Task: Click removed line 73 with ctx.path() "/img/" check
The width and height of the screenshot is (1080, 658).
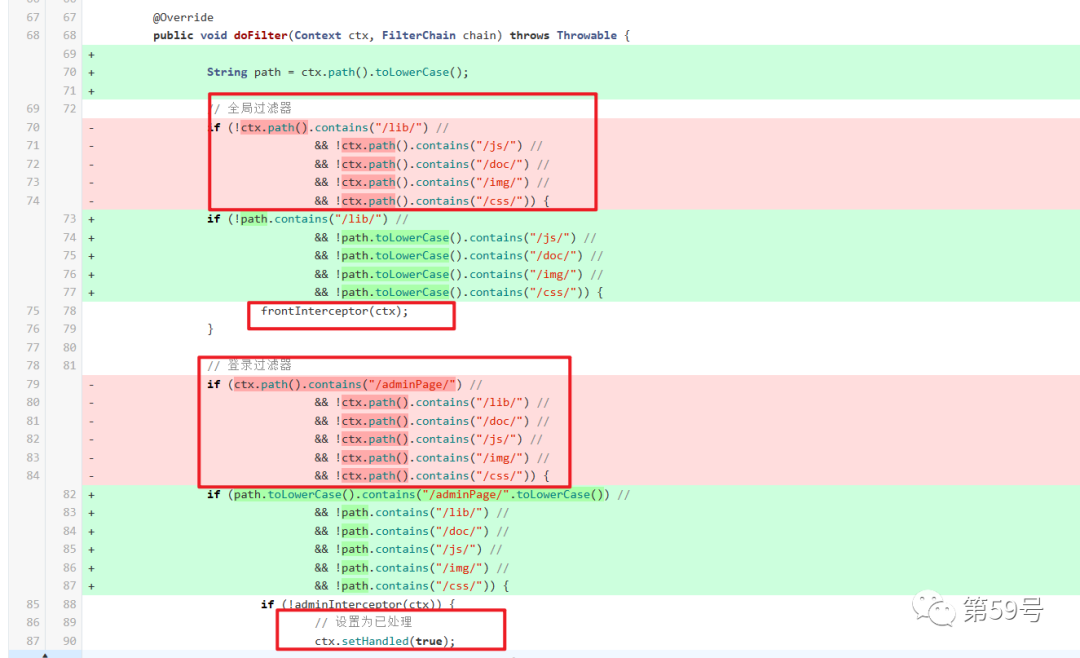Action: 432,182
